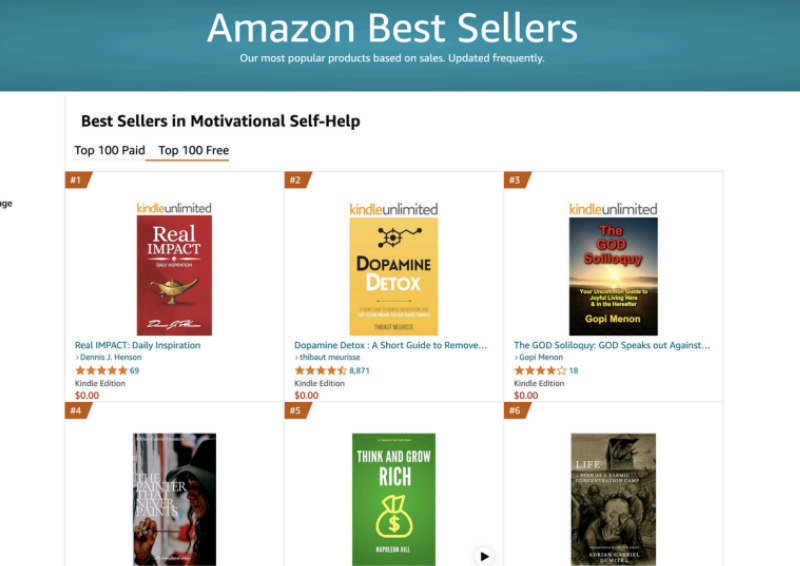Click the star rating for The GOD Soliloquy
Screen dimensions: 800x566
point(540,371)
